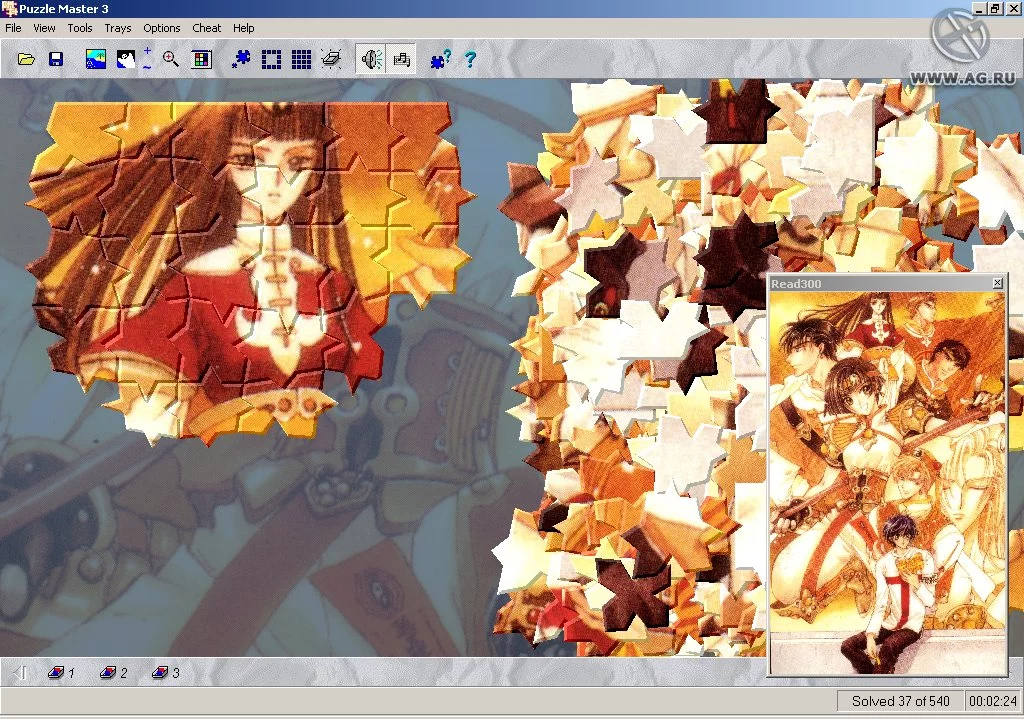Select the magnifying glass zoom tool
1024x719 pixels.
click(170, 59)
